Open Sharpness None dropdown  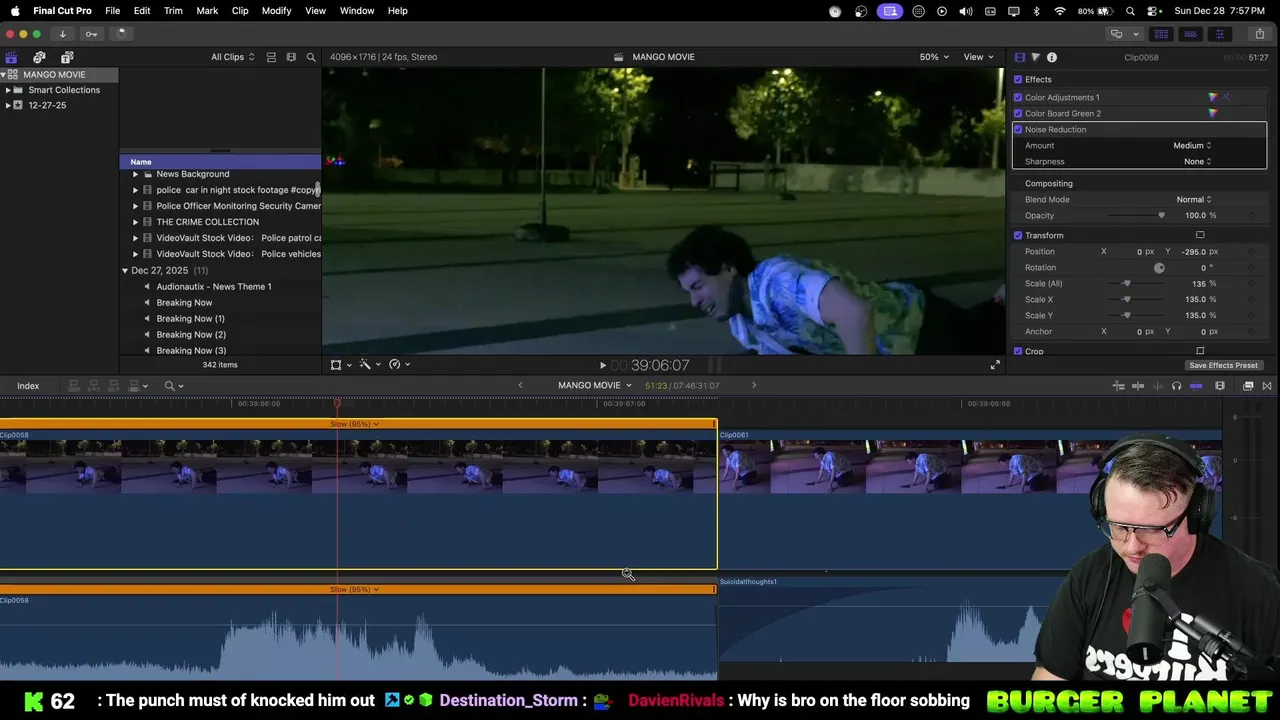pos(1197,161)
